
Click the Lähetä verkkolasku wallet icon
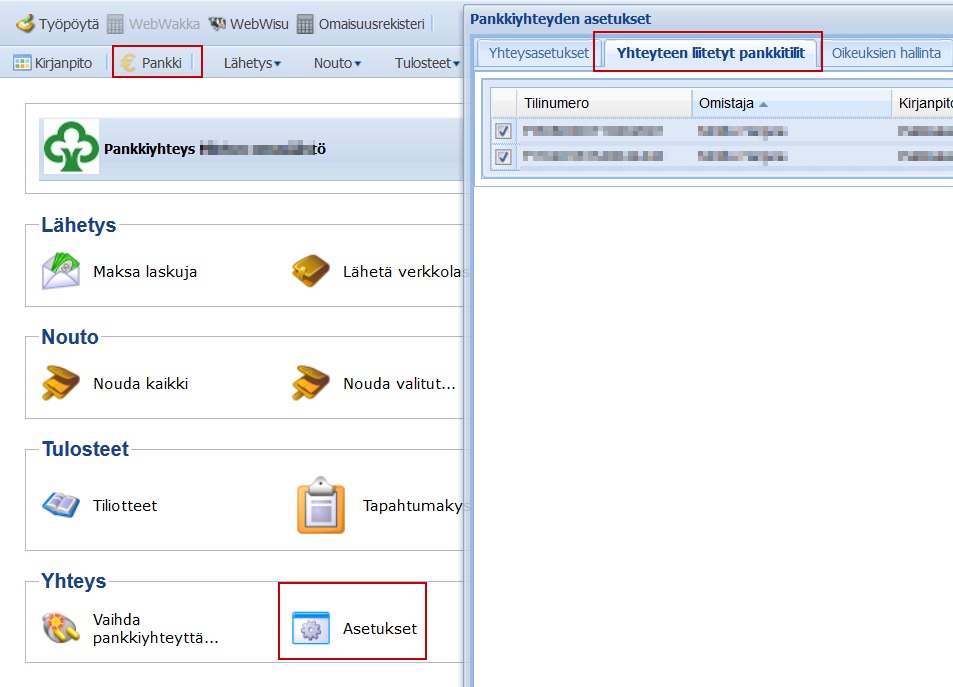click(x=311, y=271)
